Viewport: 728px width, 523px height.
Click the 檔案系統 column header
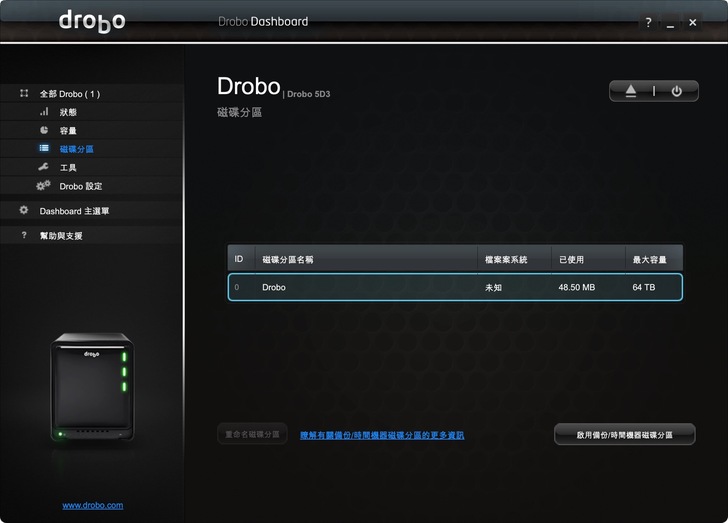tap(514, 259)
